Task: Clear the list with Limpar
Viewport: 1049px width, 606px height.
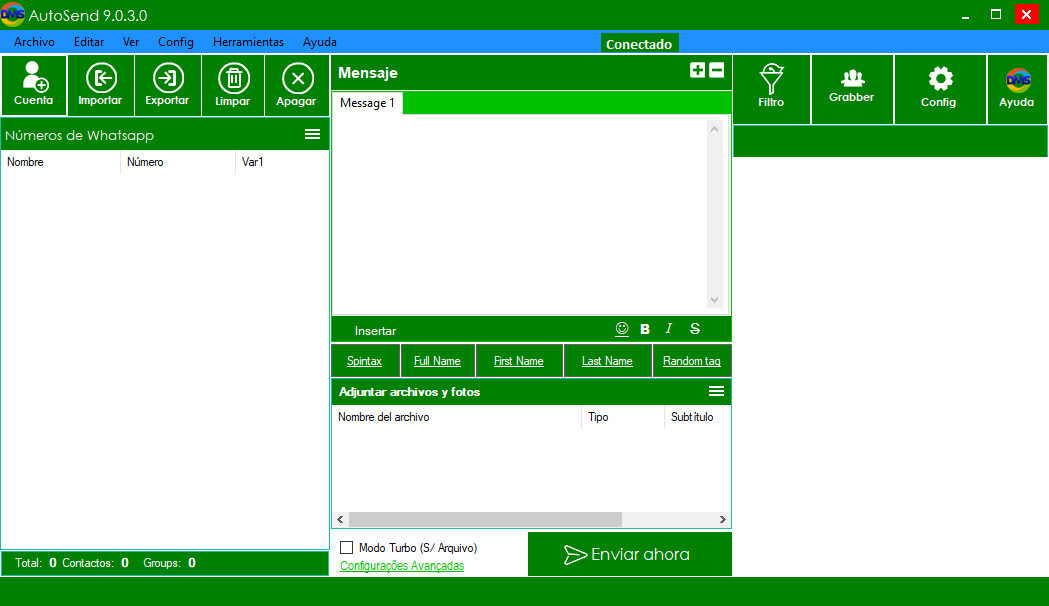Action: 233,85
